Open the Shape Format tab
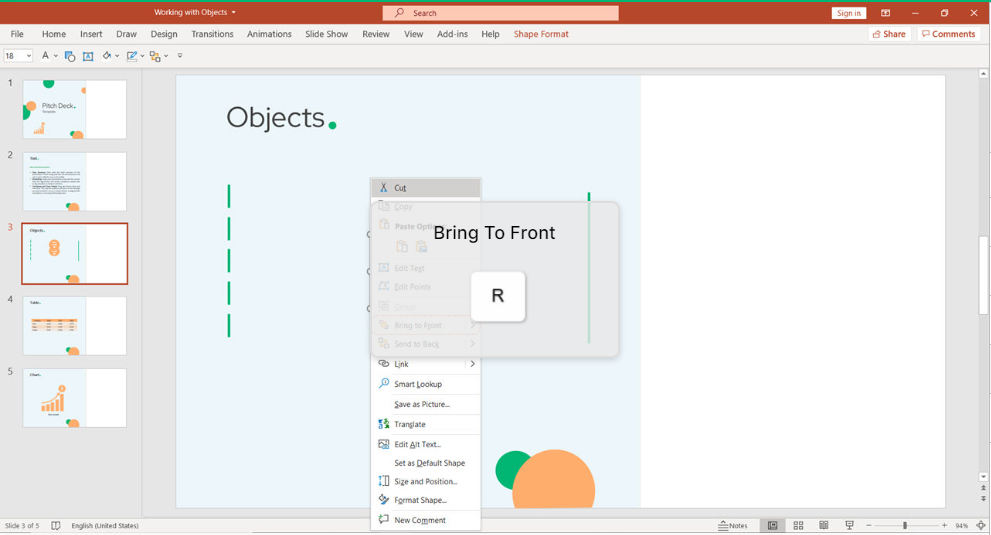This screenshot has width=991, height=535. 541,34
